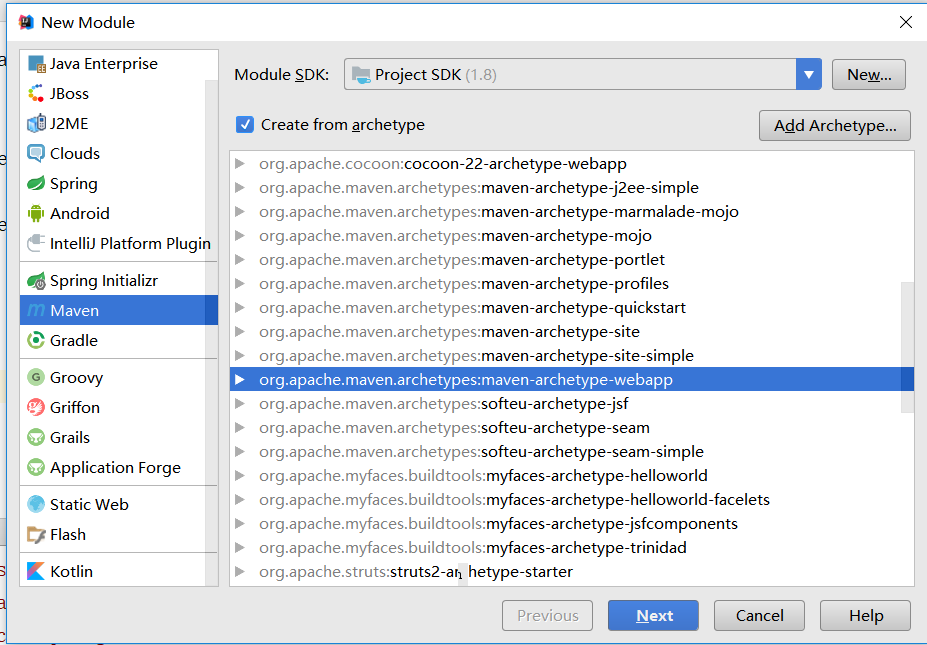Select Spring Initializr module type
The height and width of the screenshot is (645, 927).
[x=119, y=281]
